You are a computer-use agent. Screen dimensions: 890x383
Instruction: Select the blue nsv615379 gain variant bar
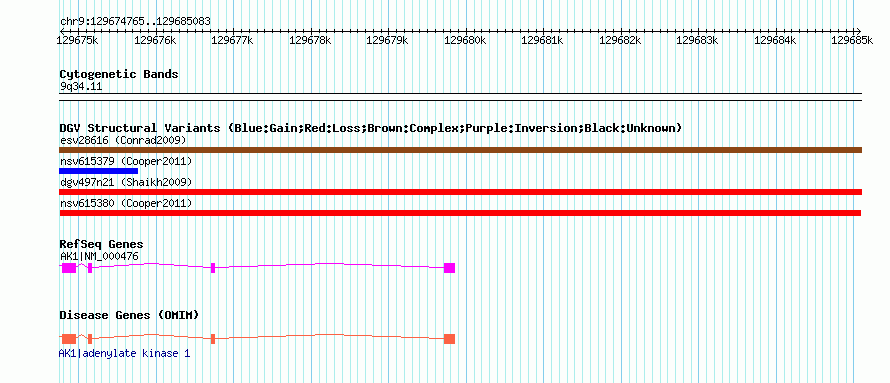click(x=98, y=171)
